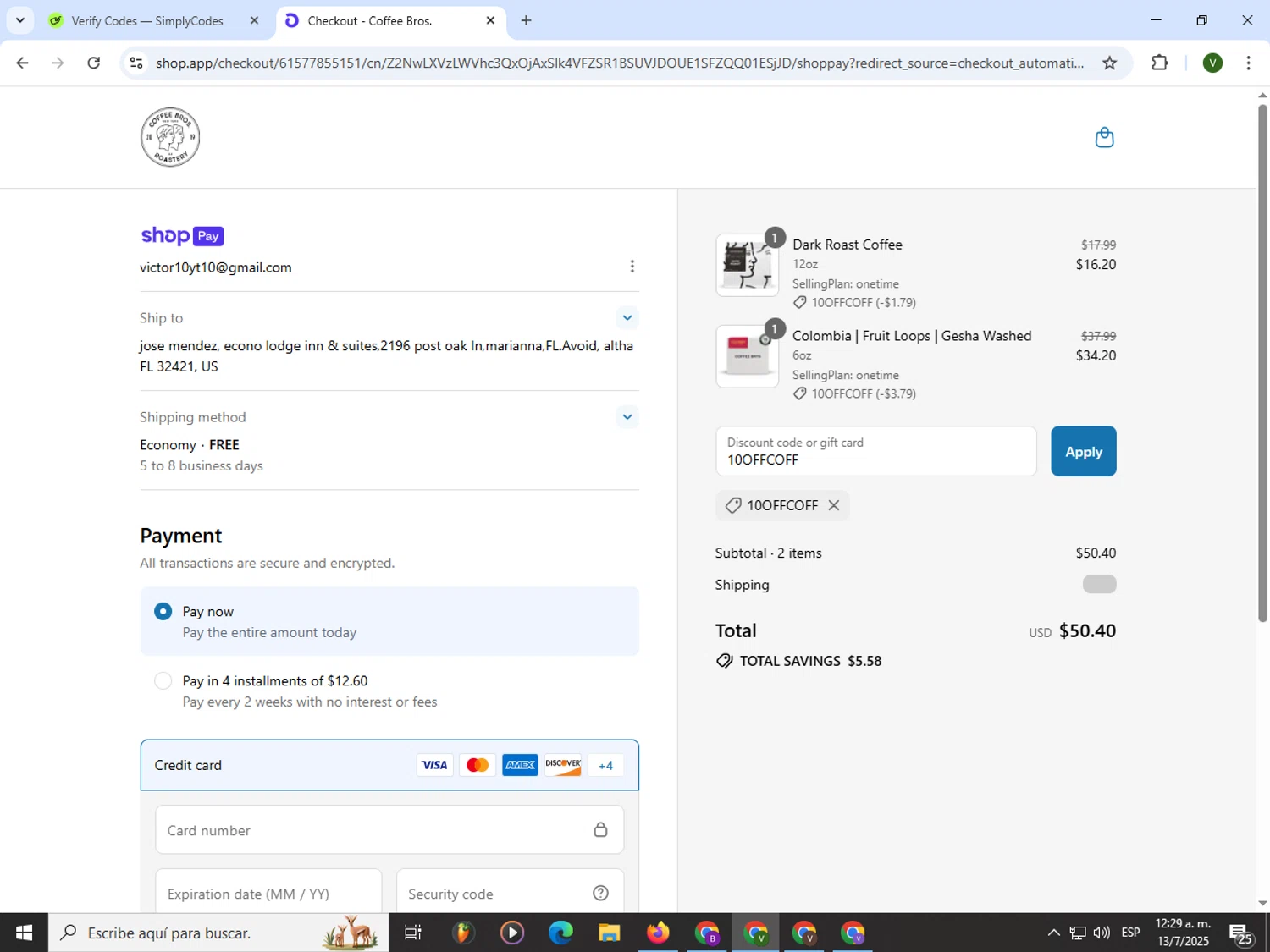Click the Discount code or gift card field
Screen dimensions: 1270x952
pyautogui.click(x=875, y=451)
